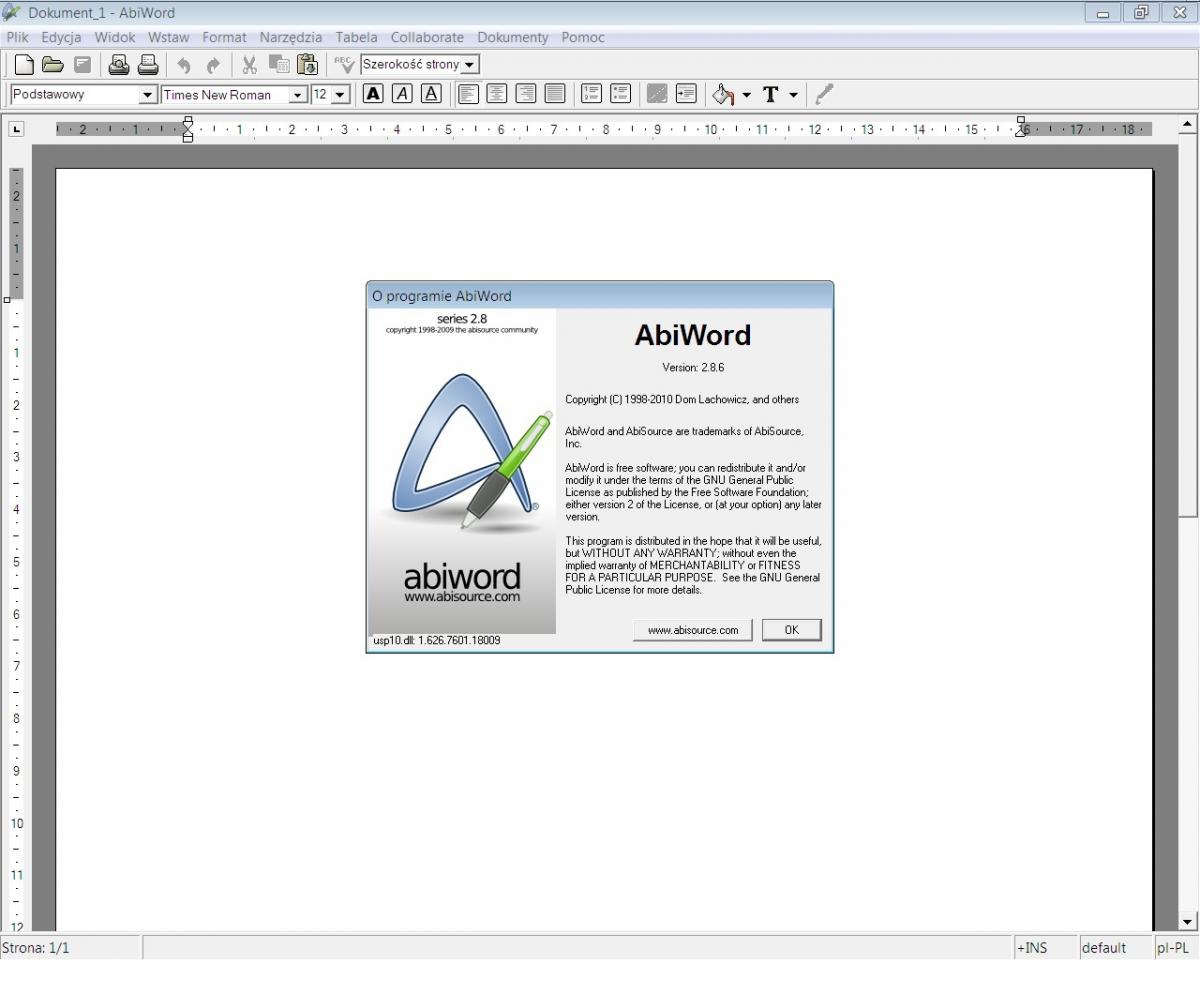Open the Format menu
This screenshot has width=1200, height=994.
click(224, 37)
